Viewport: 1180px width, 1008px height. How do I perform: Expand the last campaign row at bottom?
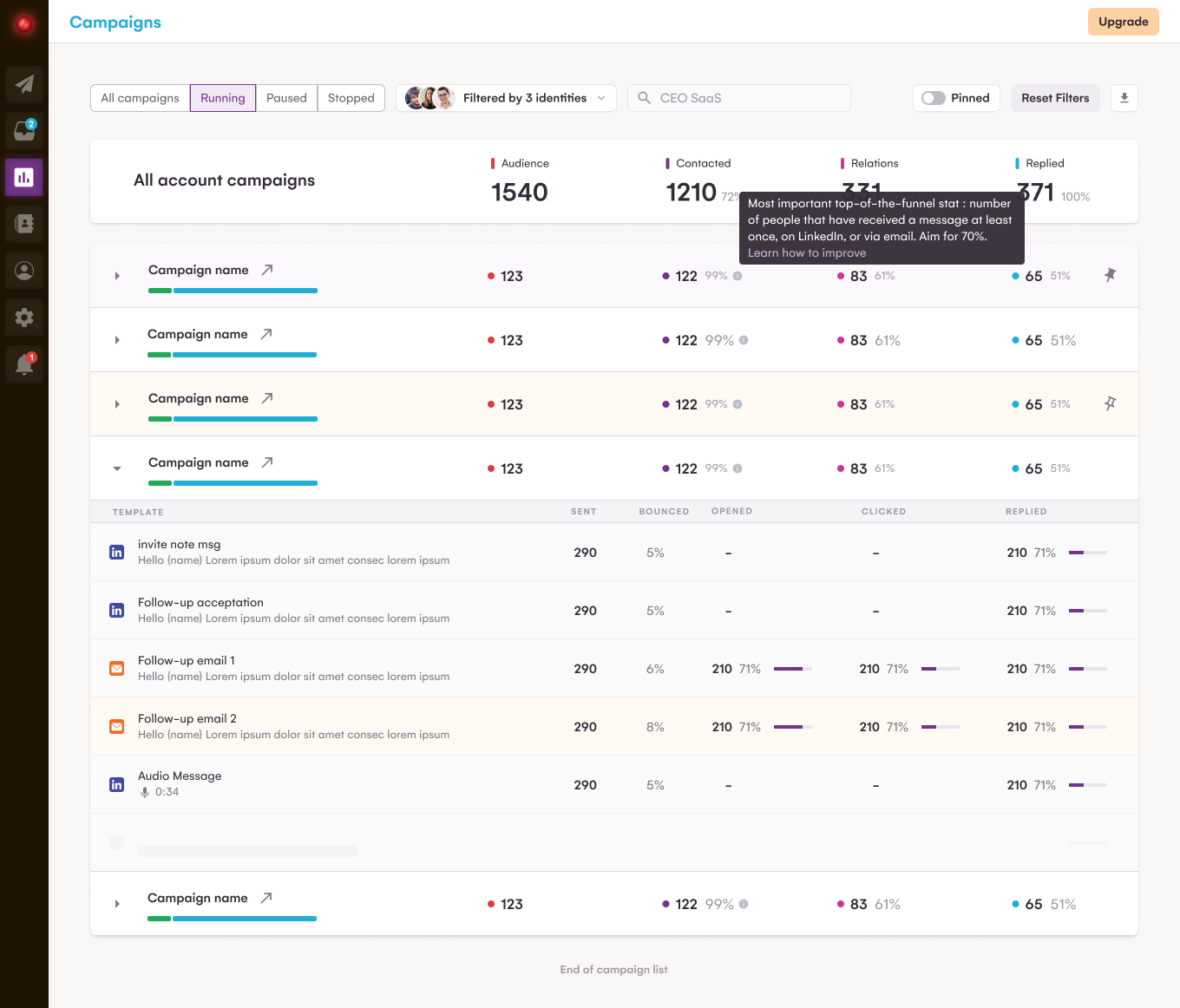tap(117, 904)
